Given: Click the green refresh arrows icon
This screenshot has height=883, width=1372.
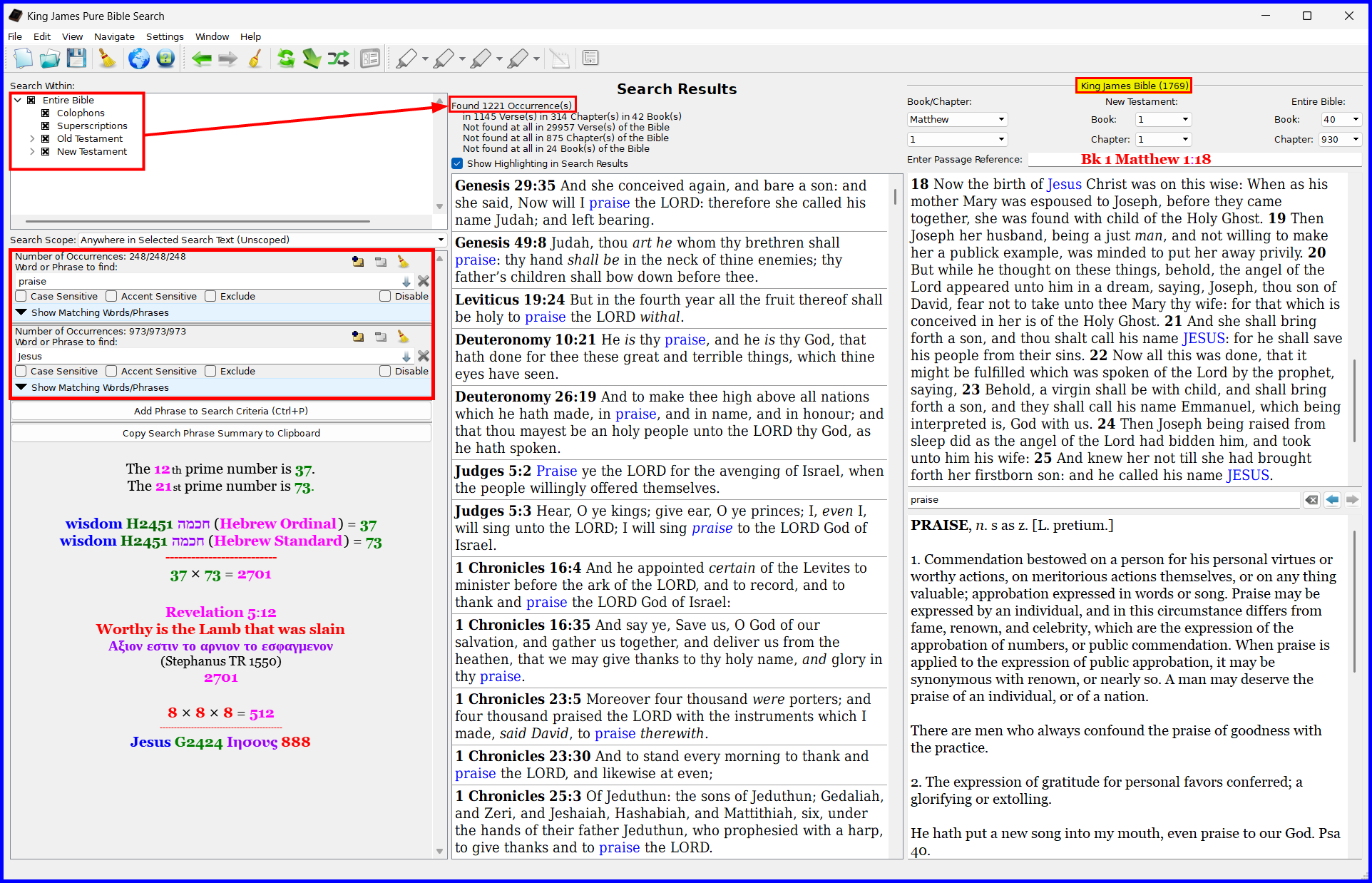Looking at the screenshot, I should pos(286,58).
